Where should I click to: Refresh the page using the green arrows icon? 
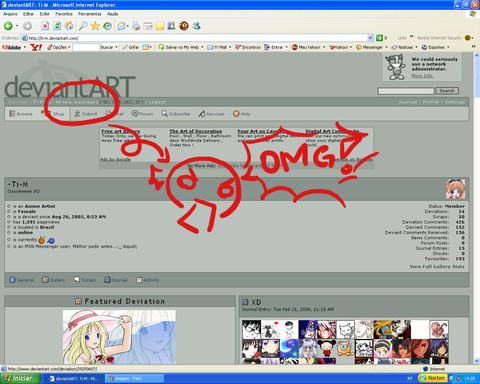(57, 26)
